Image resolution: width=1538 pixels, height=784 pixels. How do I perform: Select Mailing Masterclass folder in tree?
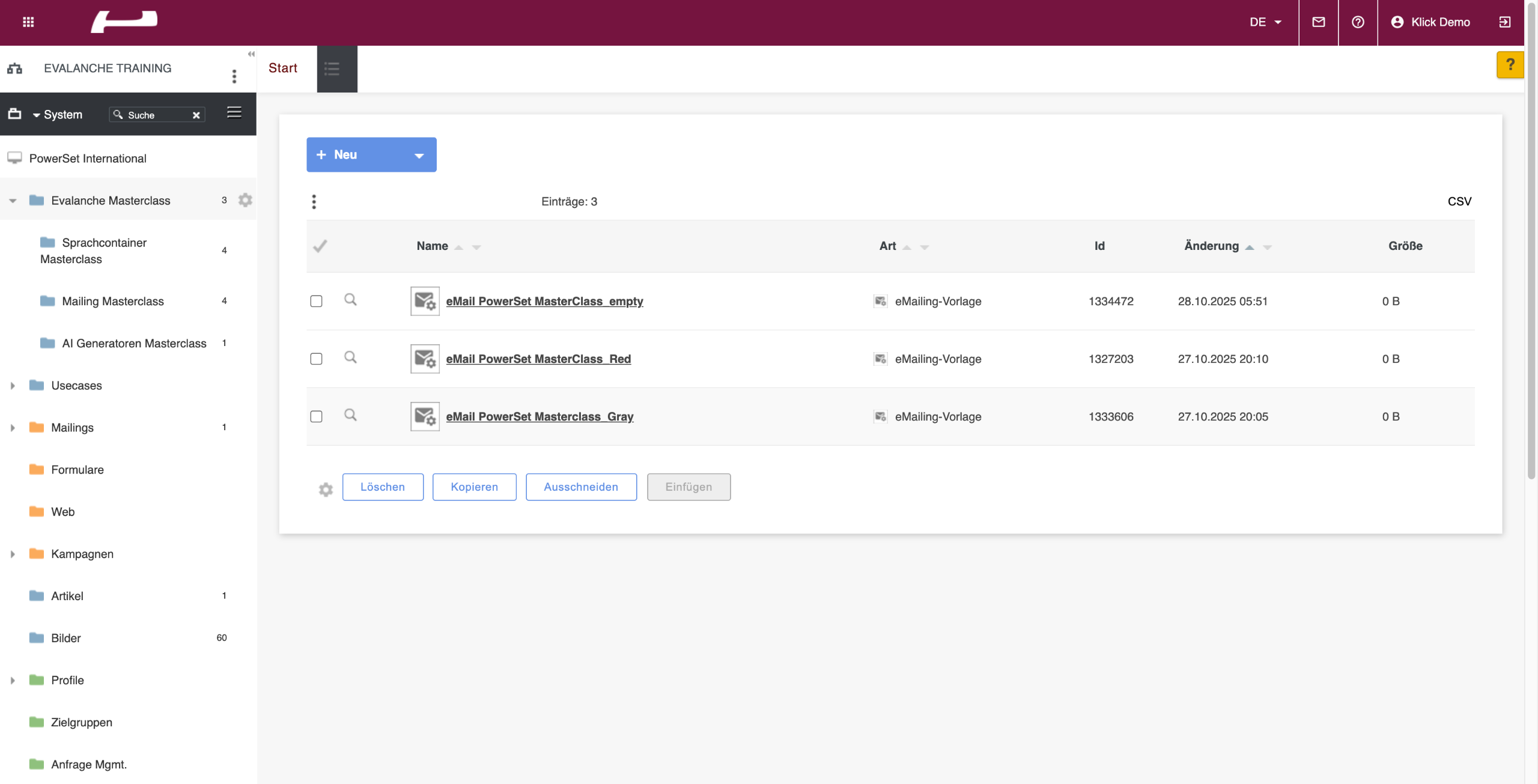113,301
